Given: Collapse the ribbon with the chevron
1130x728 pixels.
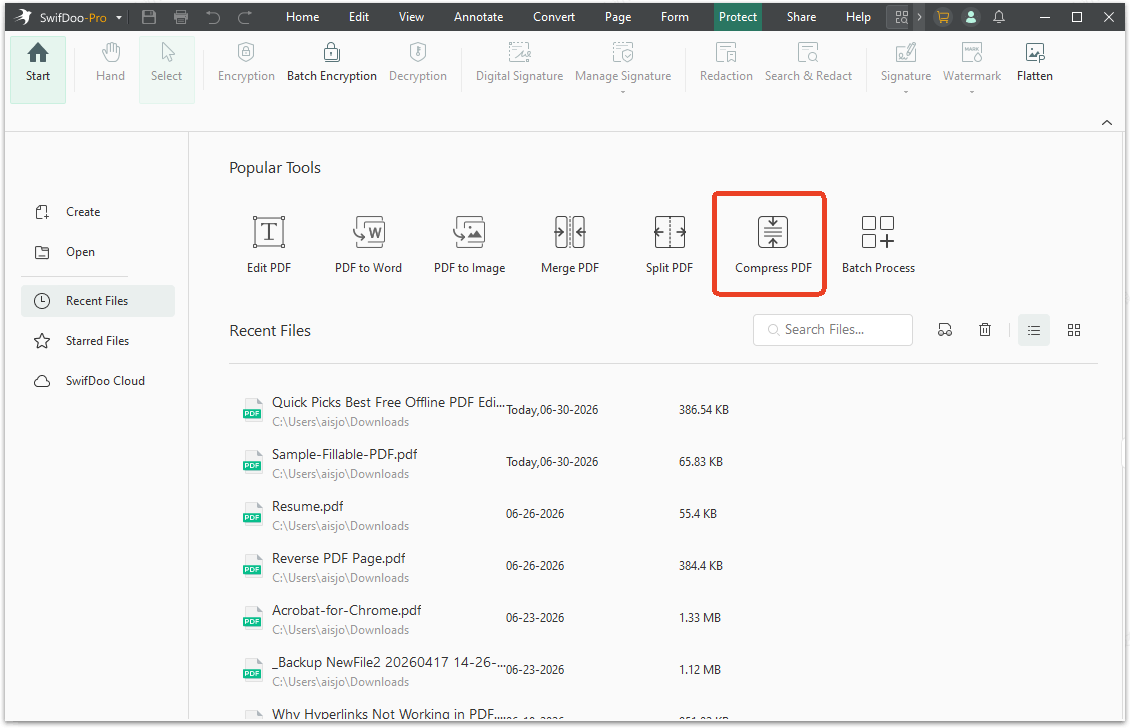Looking at the screenshot, I should (x=1107, y=123).
